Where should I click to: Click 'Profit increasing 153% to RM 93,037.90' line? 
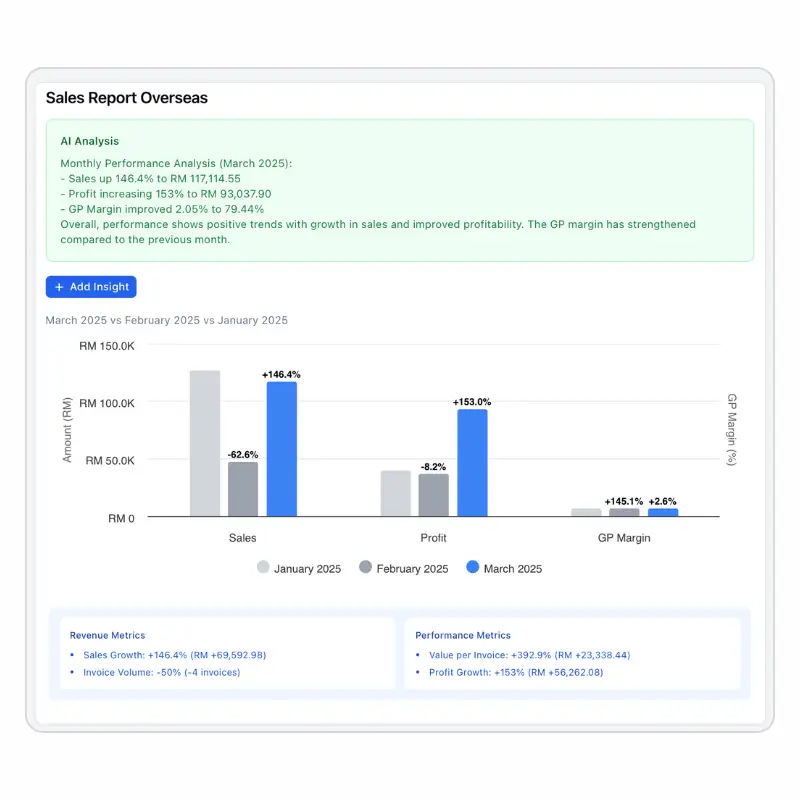coord(166,194)
